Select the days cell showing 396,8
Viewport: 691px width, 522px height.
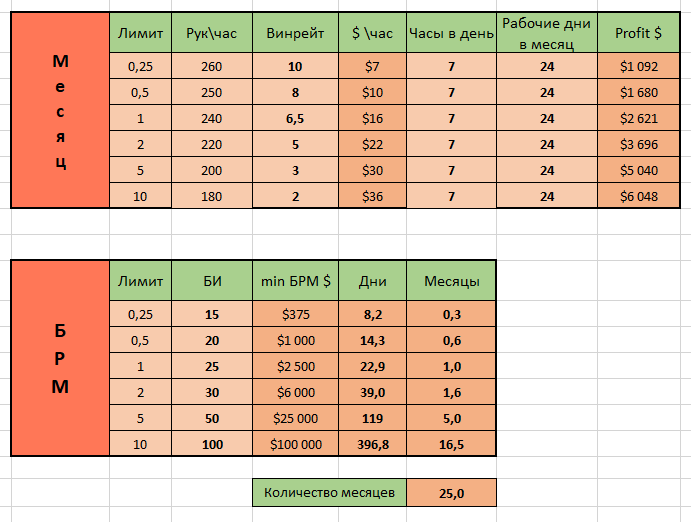pyautogui.click(x=373, y=444)
